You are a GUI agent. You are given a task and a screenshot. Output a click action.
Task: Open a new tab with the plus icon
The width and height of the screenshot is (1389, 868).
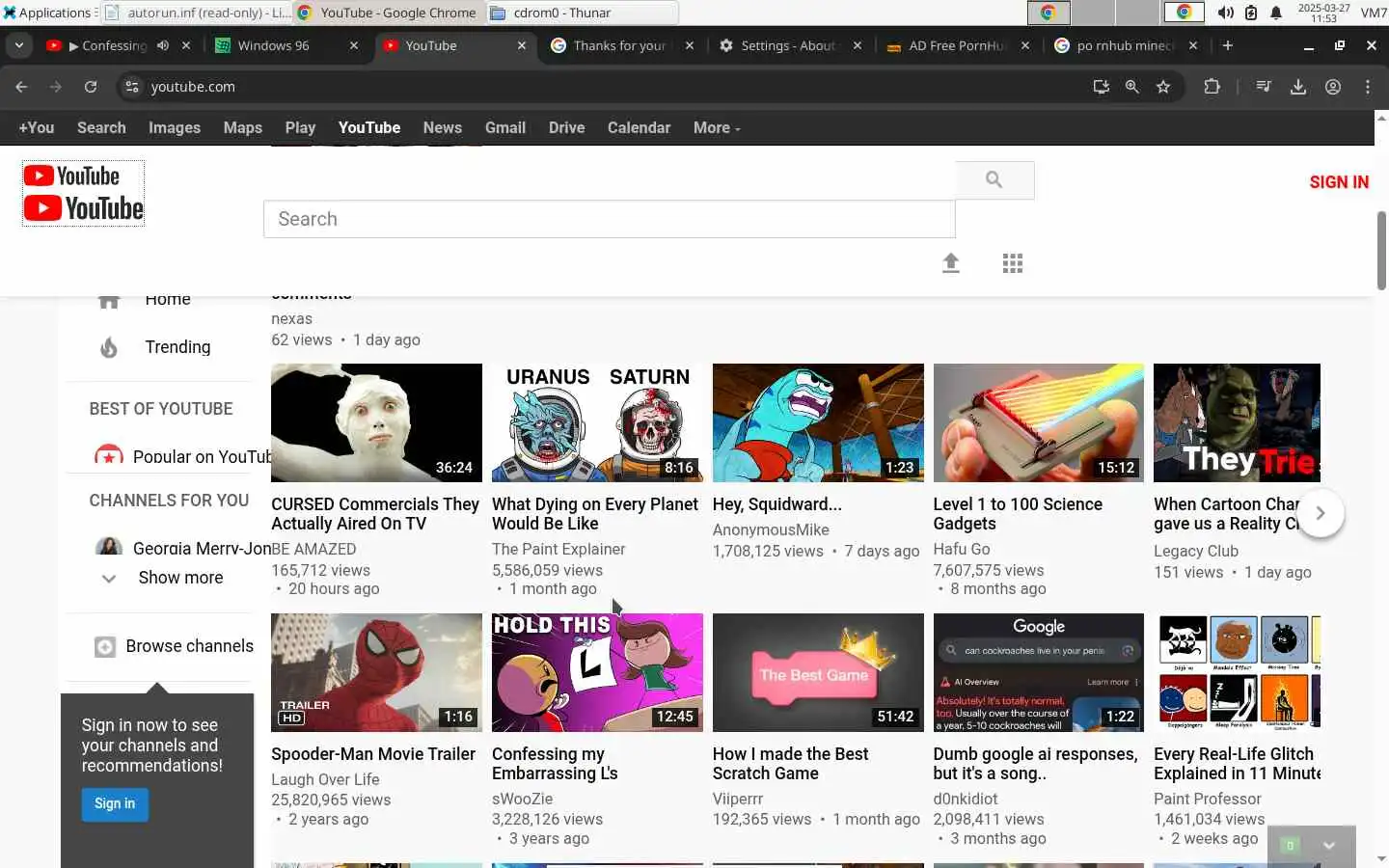1228,45
